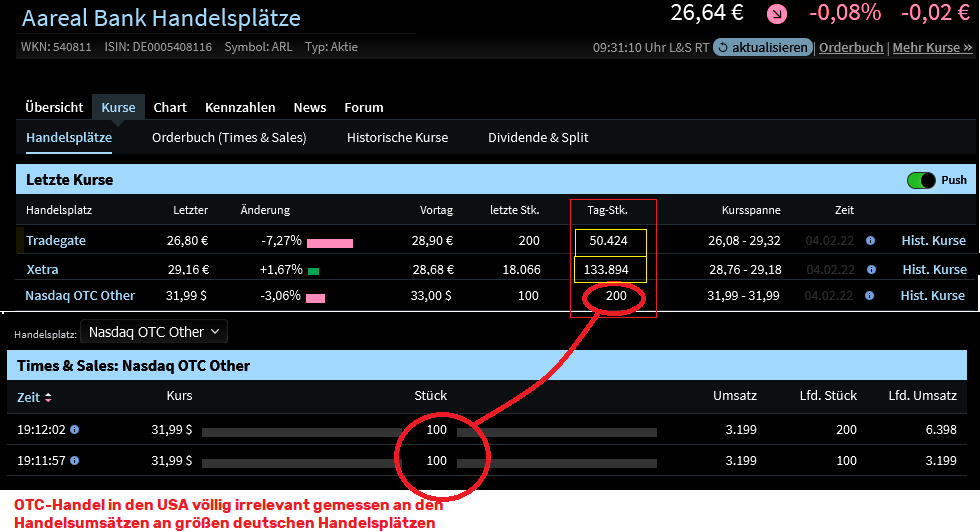Click the ISIN DE0005408116 text
The width and height of the screenshot is (980, 532).
tap(158, 47)
